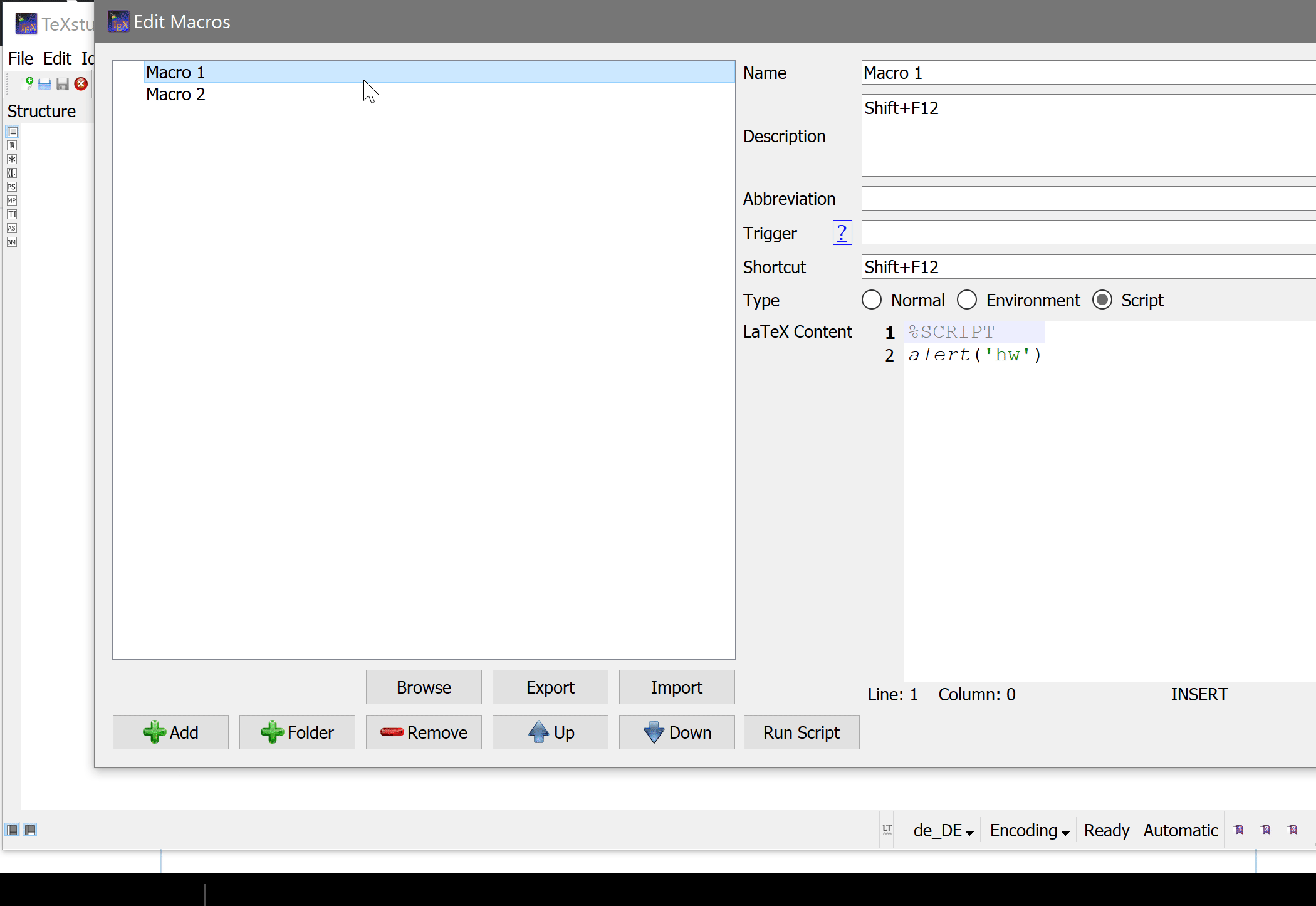1316x906 pixels.
Task: Open the PS symbols panel in the sidebar
Action: (11, 187)
